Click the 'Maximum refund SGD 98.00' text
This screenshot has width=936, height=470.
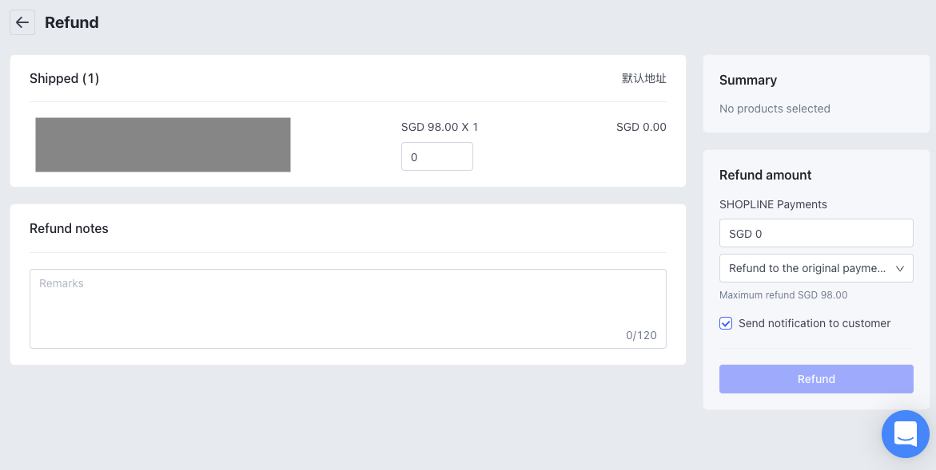783,295
